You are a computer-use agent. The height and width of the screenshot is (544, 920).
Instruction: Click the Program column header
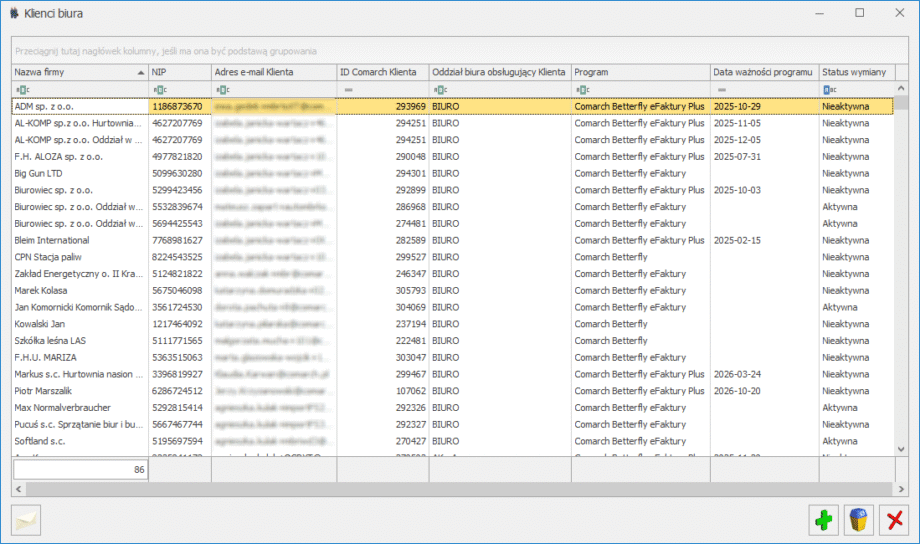pyautogui.click(x=638, y=72)
